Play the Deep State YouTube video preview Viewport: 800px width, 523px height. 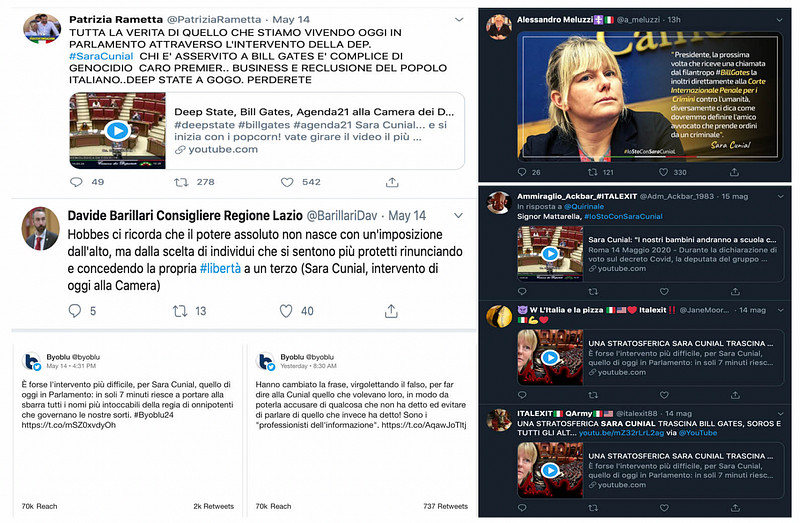click(117, 131)
